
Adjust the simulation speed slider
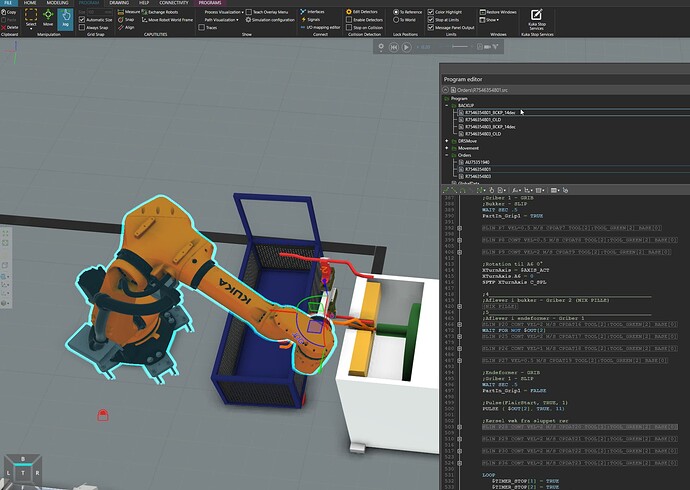pos(460,47)
